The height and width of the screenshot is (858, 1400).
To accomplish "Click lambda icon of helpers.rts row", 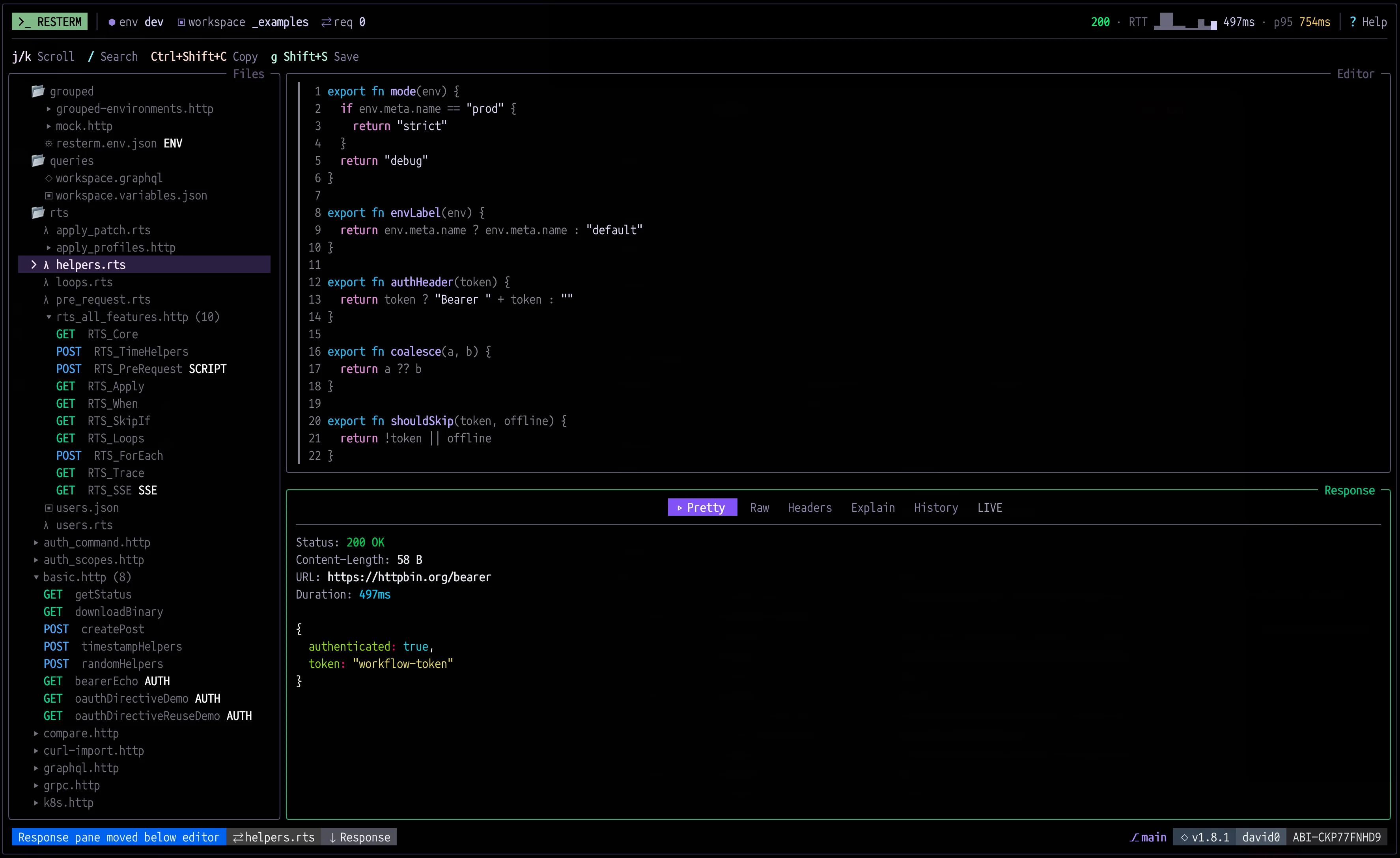I will (47, 265).
